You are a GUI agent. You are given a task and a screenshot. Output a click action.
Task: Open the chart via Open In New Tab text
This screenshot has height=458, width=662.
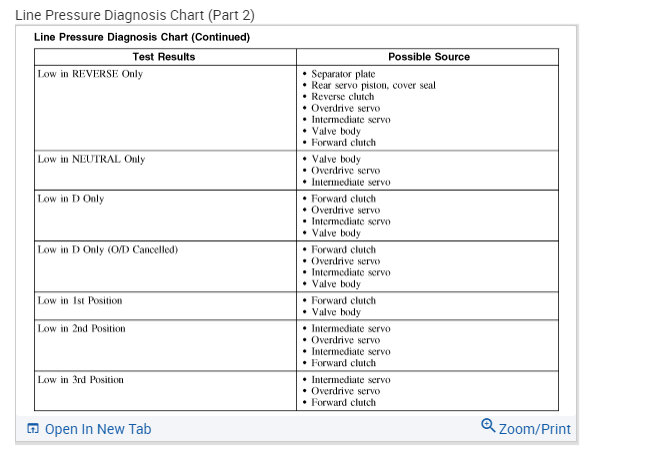click(x=98, y=429)
